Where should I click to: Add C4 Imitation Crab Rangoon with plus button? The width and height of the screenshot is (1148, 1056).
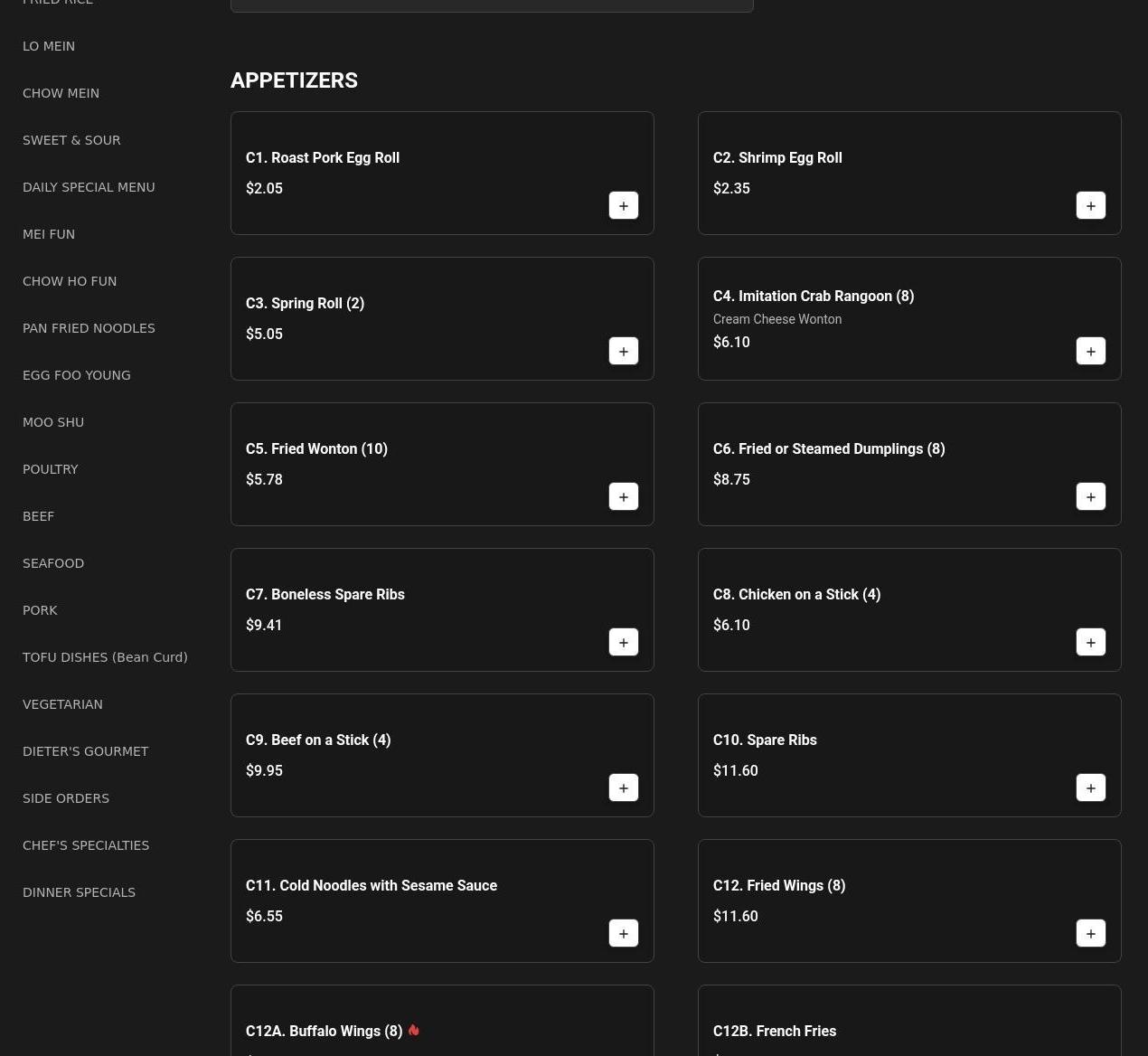tap(1091, 351)
